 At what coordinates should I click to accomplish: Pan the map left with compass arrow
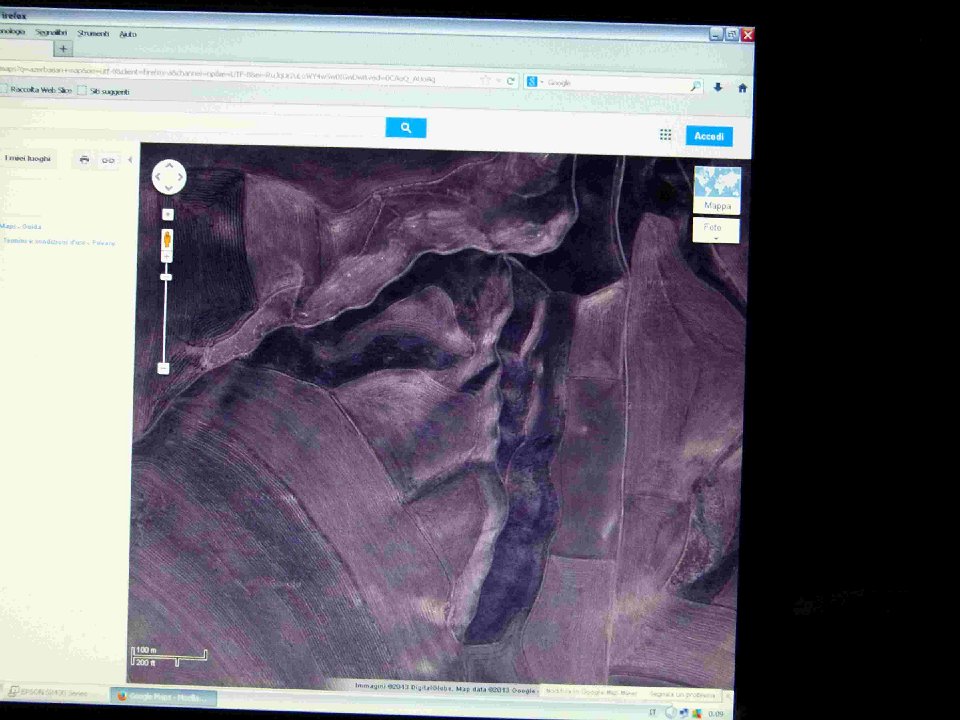click(157, 177)
